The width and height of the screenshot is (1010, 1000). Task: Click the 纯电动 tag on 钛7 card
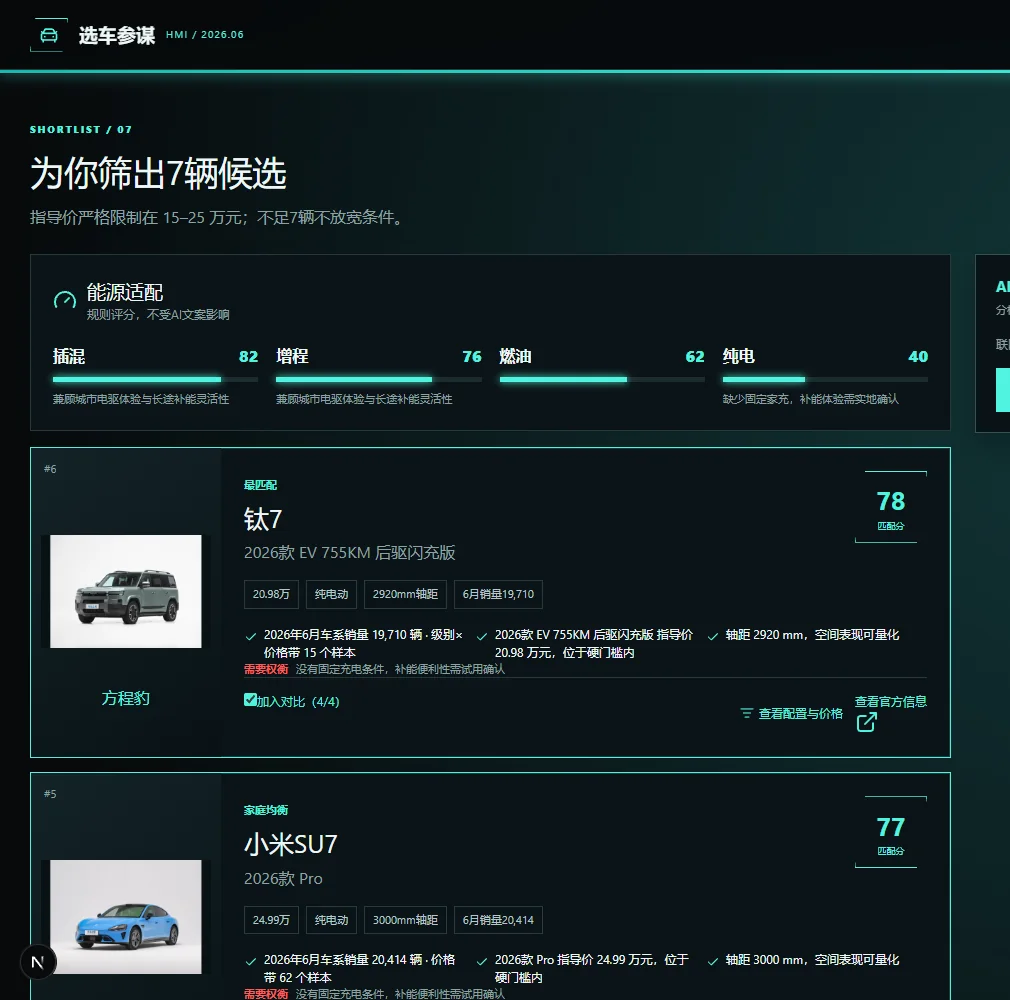(331, 594)
